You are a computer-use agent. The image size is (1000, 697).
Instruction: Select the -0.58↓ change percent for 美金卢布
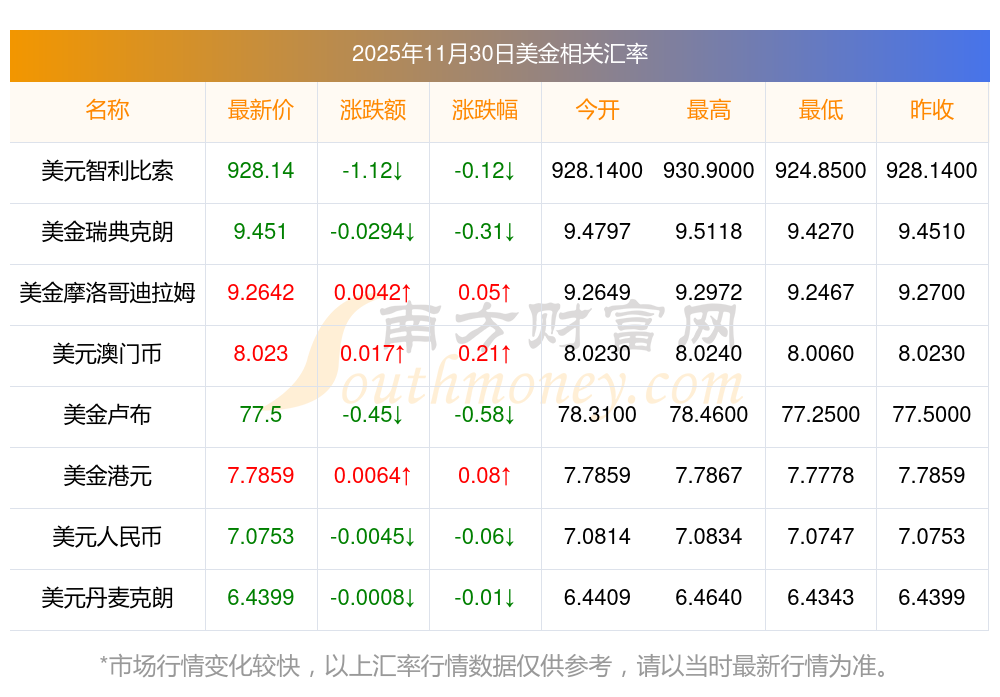click(x=485, y=415)
